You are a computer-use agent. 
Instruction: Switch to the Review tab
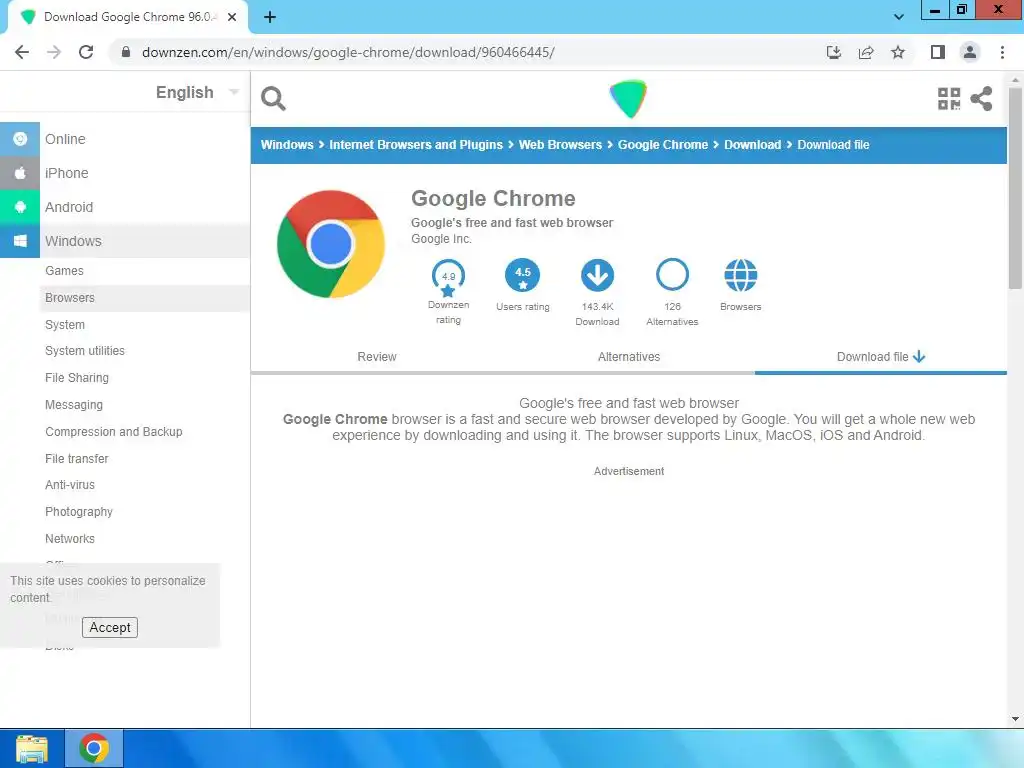[x=377, y=357]
